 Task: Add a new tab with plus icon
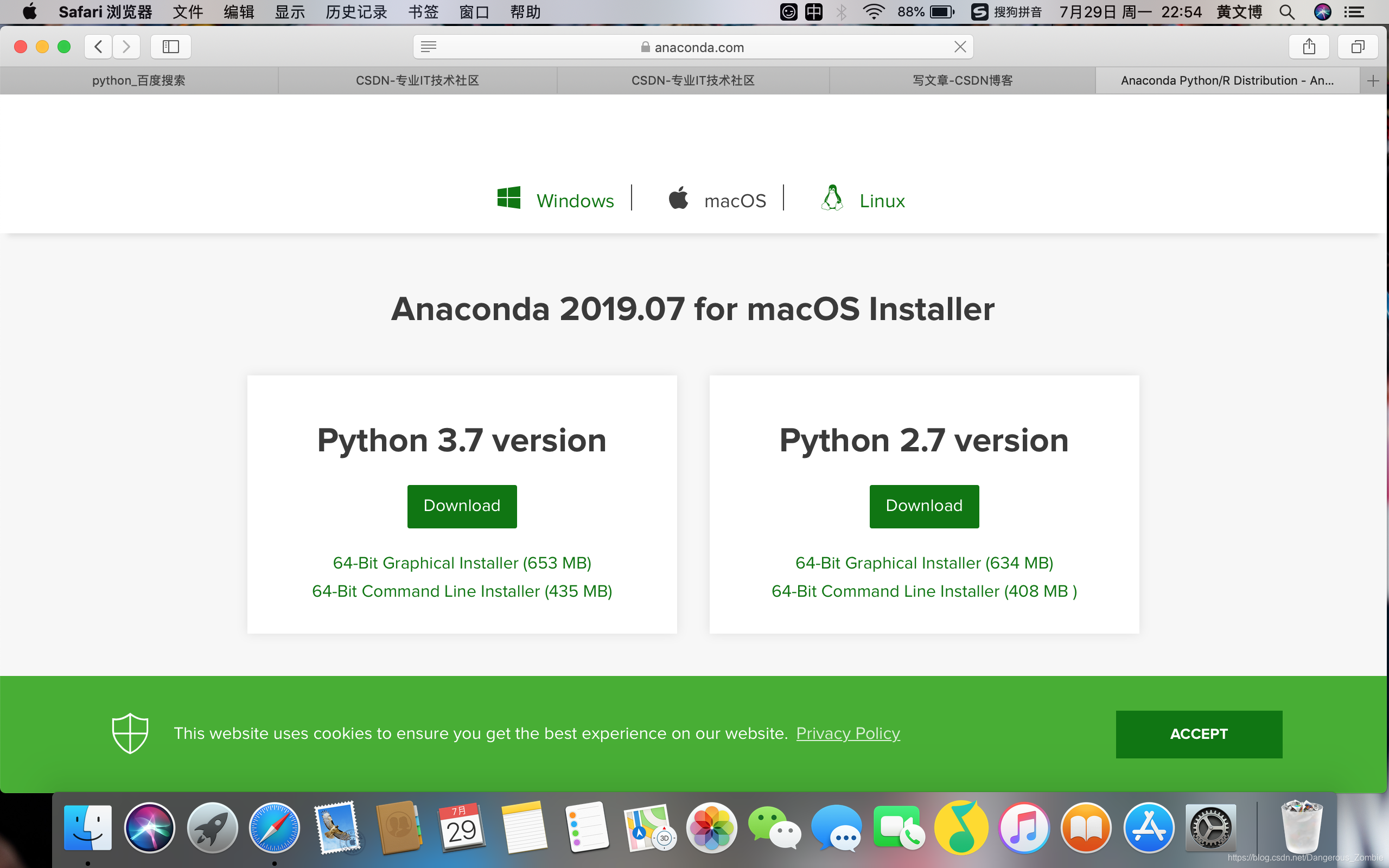[x=1373, y=81]
